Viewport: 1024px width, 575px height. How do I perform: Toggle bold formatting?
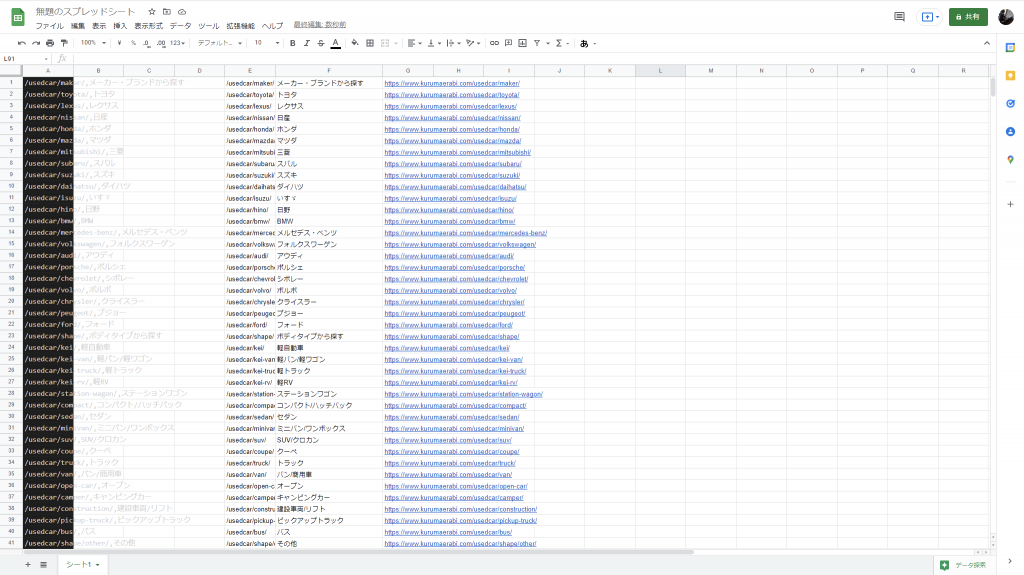coord(293,43)
